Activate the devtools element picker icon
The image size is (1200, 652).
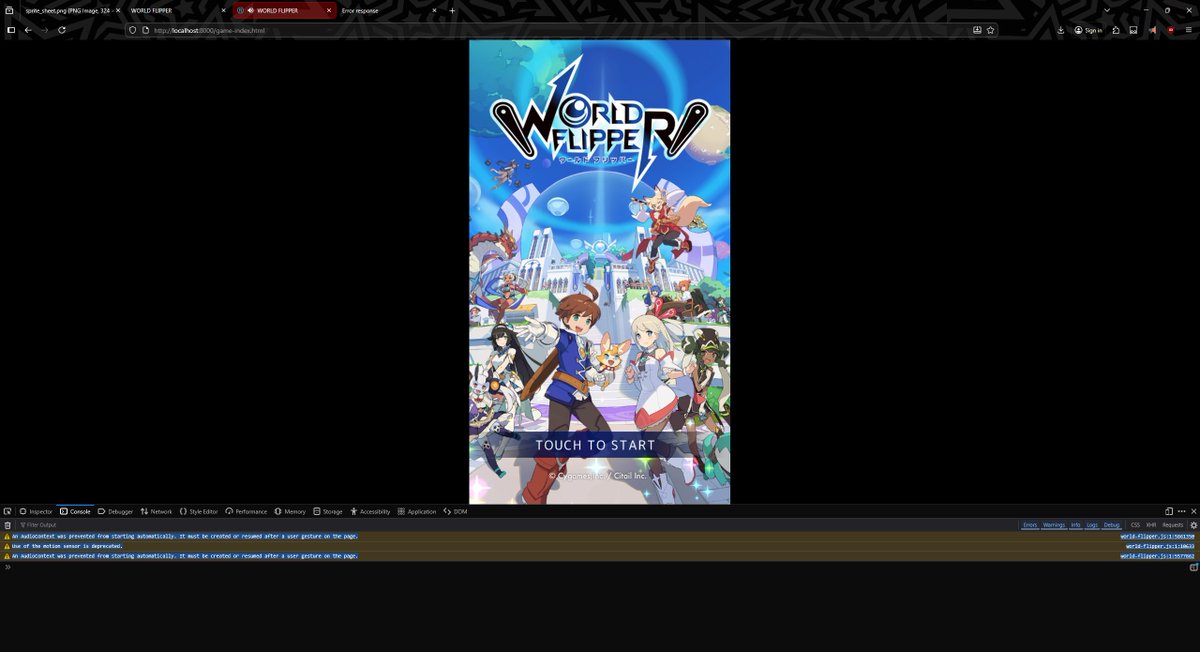[x=7, y=511]
